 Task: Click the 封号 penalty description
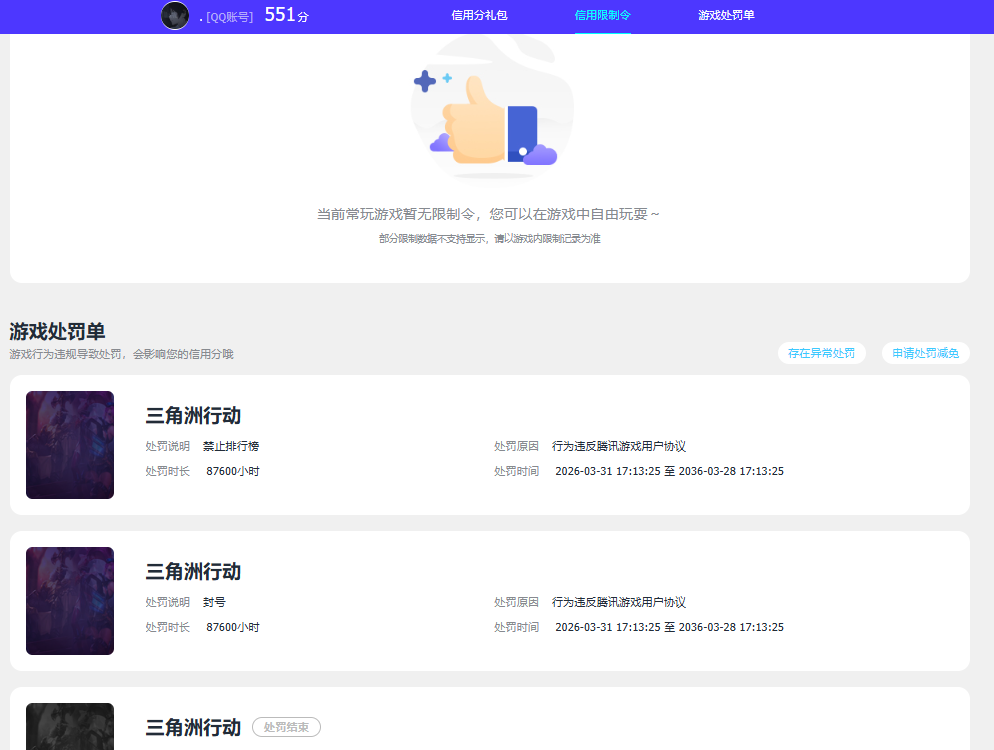click(x=214, y=602)
